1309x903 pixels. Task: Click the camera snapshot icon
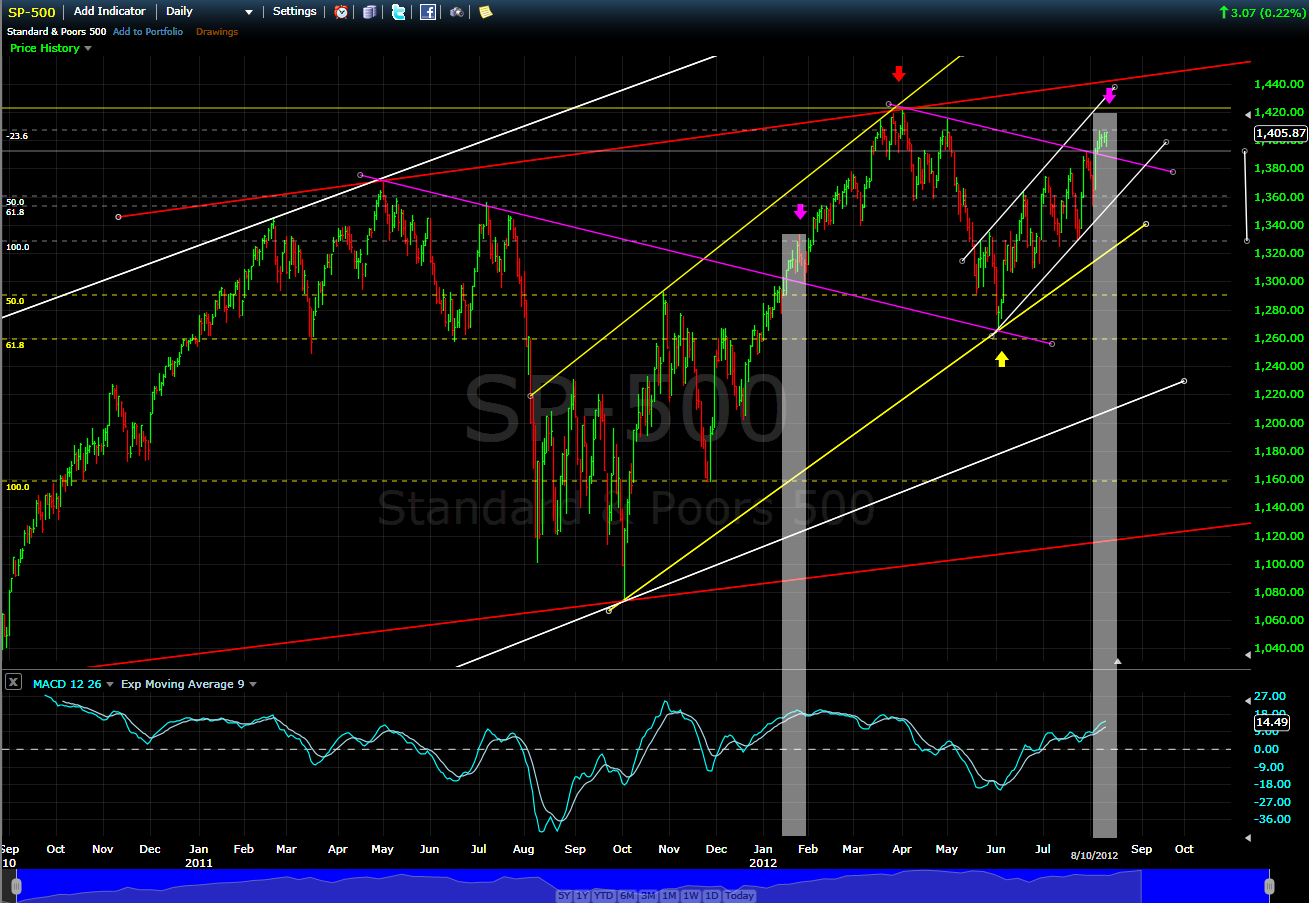click(456, 12)
